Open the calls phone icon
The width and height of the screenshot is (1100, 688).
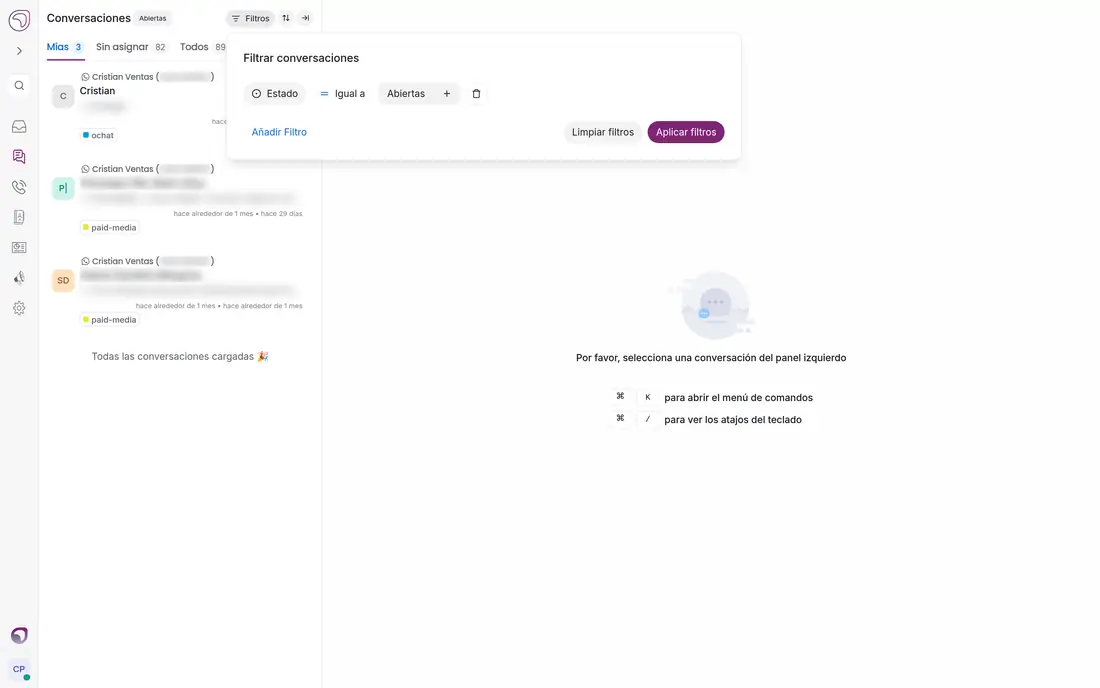pos(19,187)
